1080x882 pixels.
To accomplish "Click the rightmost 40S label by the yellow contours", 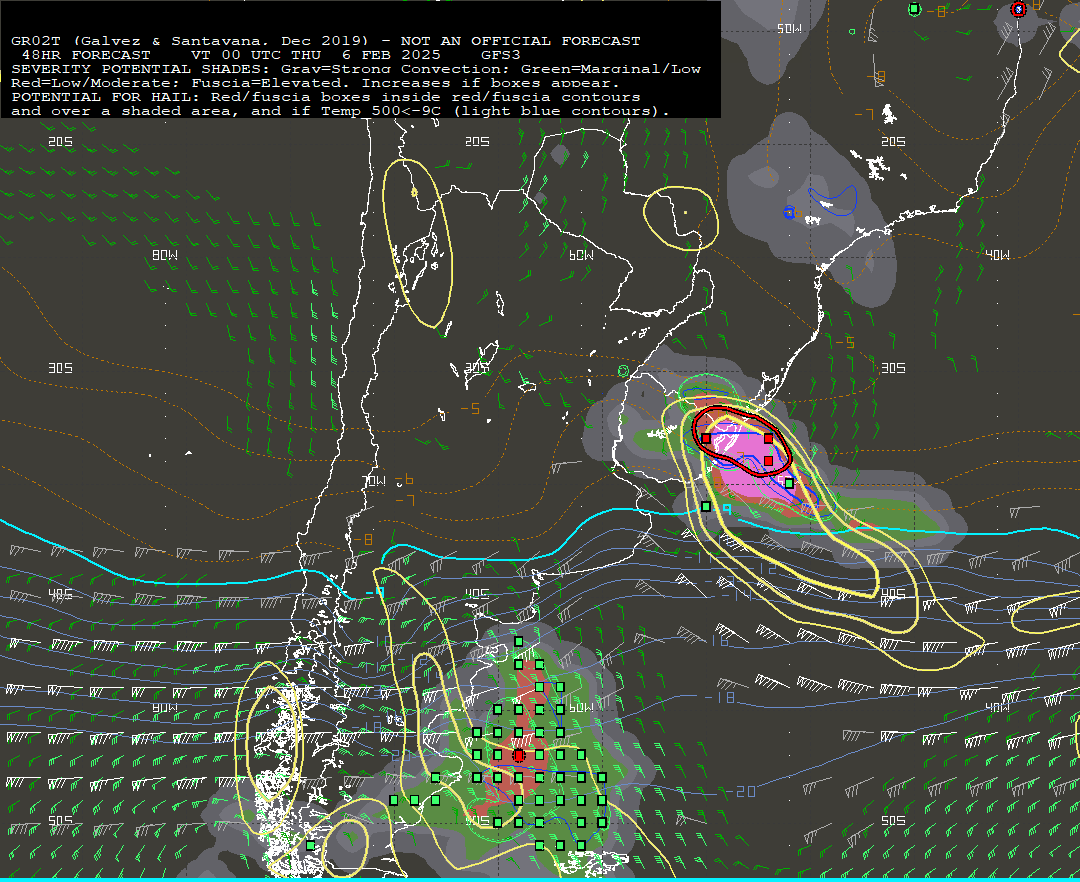I will click(893, 594).
